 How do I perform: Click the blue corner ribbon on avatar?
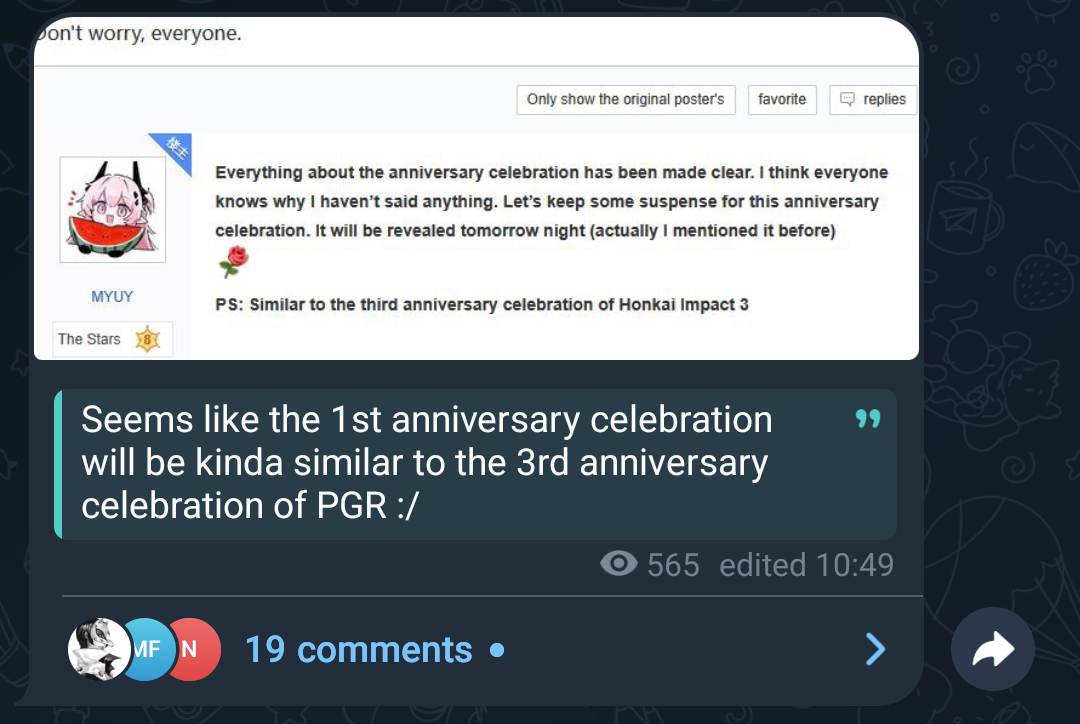tap(174, 150)
